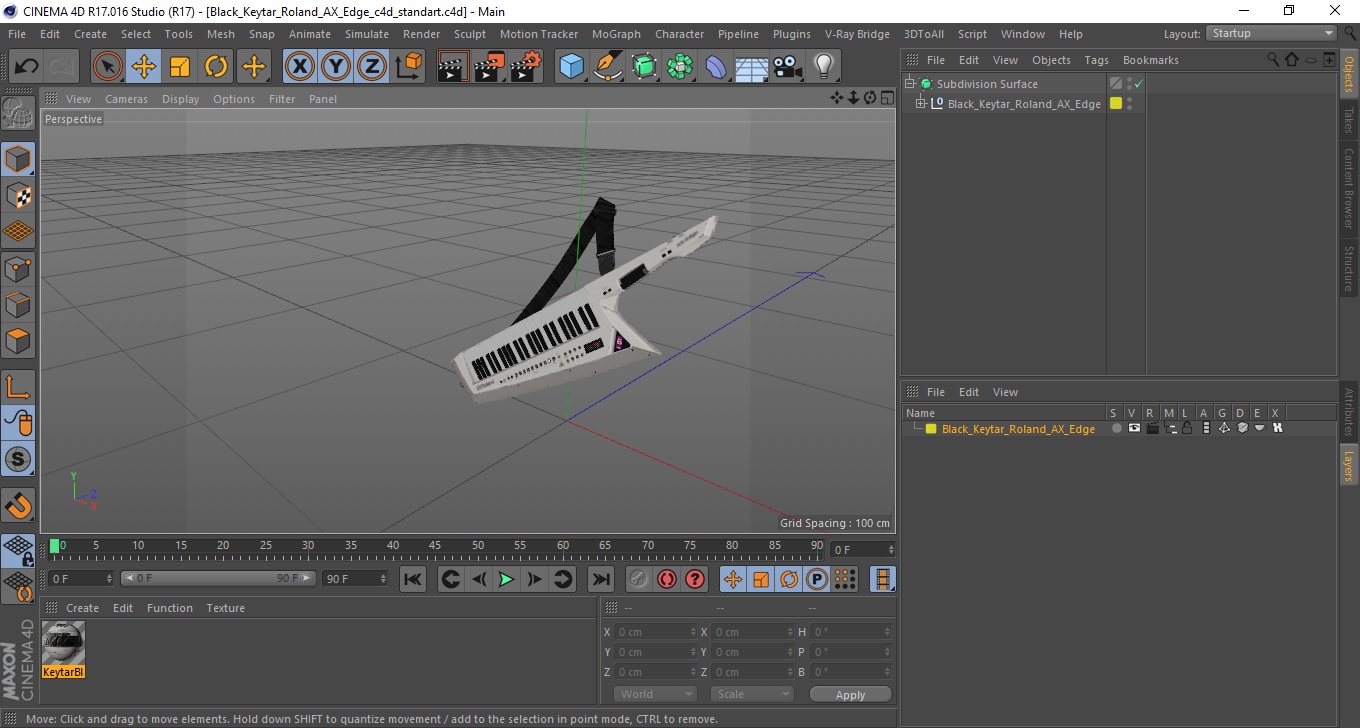The width and height of the screenshot is (1360, 728).
Task: Switch to the Attributes side tab
Action: click(1349, 412)
